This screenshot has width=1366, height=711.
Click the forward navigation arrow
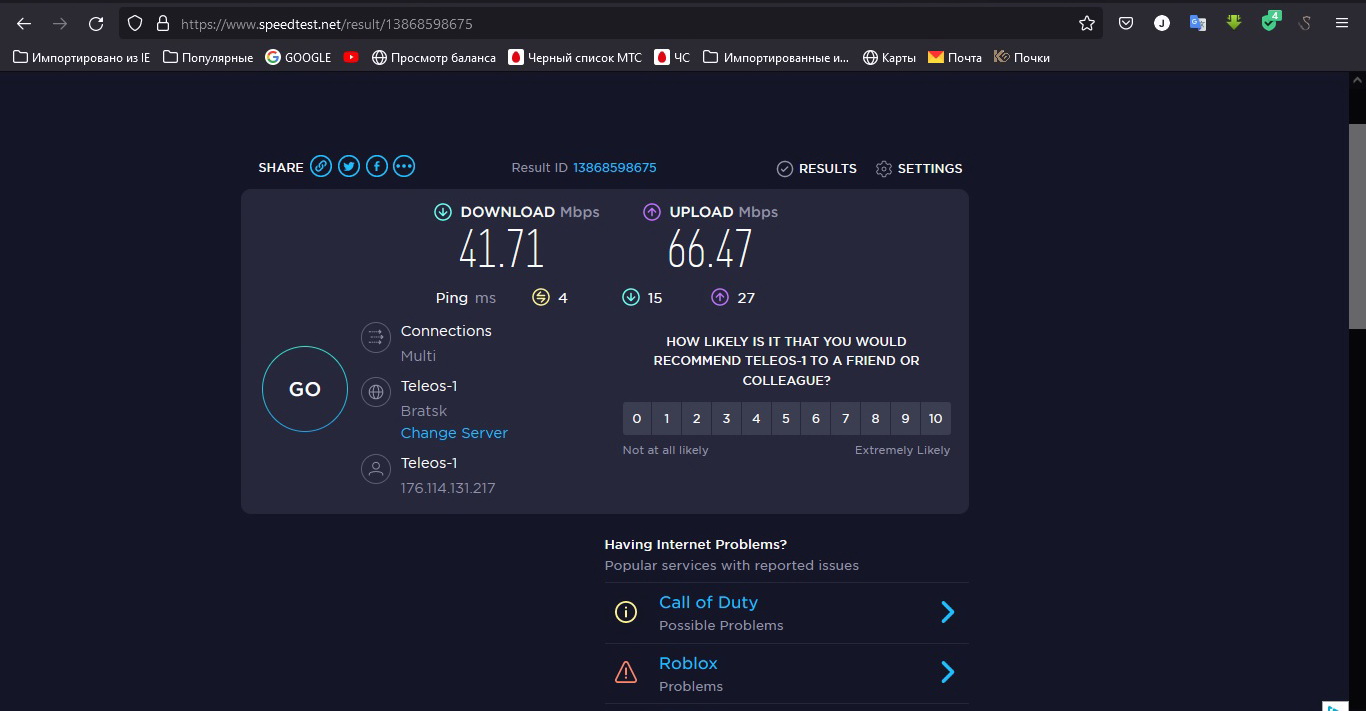[x=60, y=23]
